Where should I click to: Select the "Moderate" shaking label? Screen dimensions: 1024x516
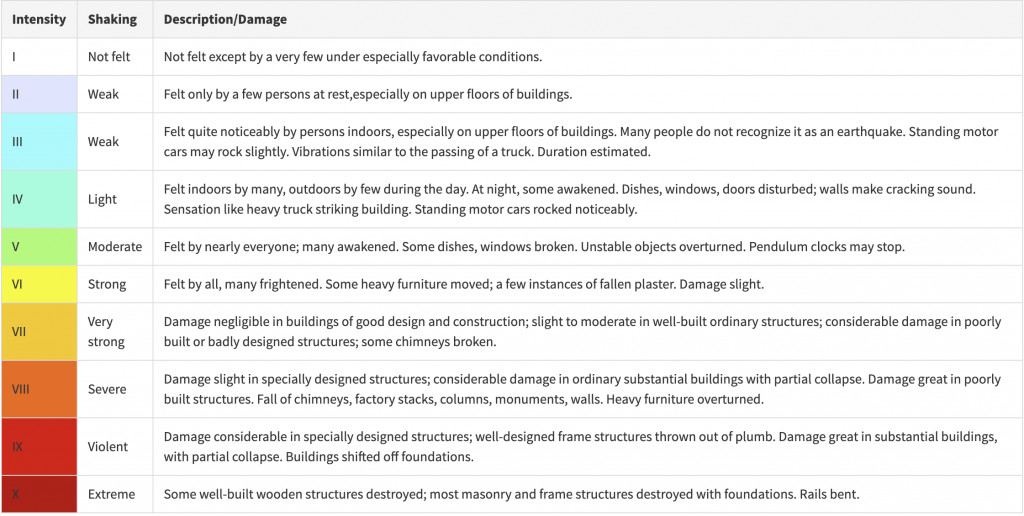(115, 246)
